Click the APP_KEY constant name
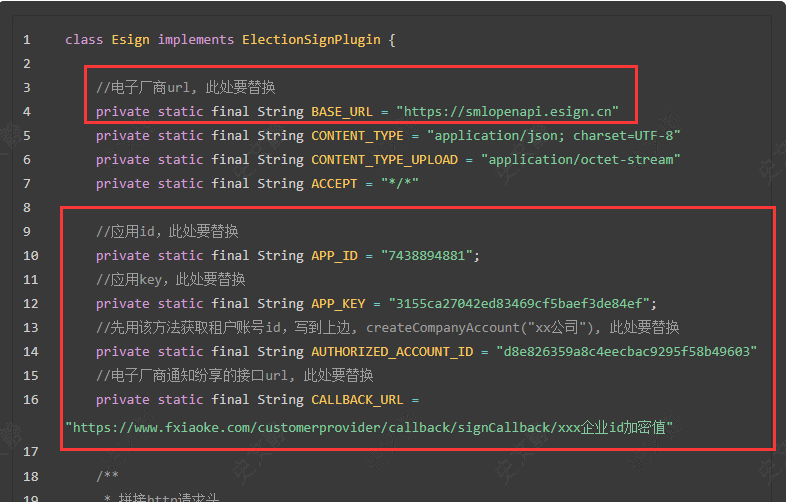This screenshot has width=788, height=502. [338, 304]
